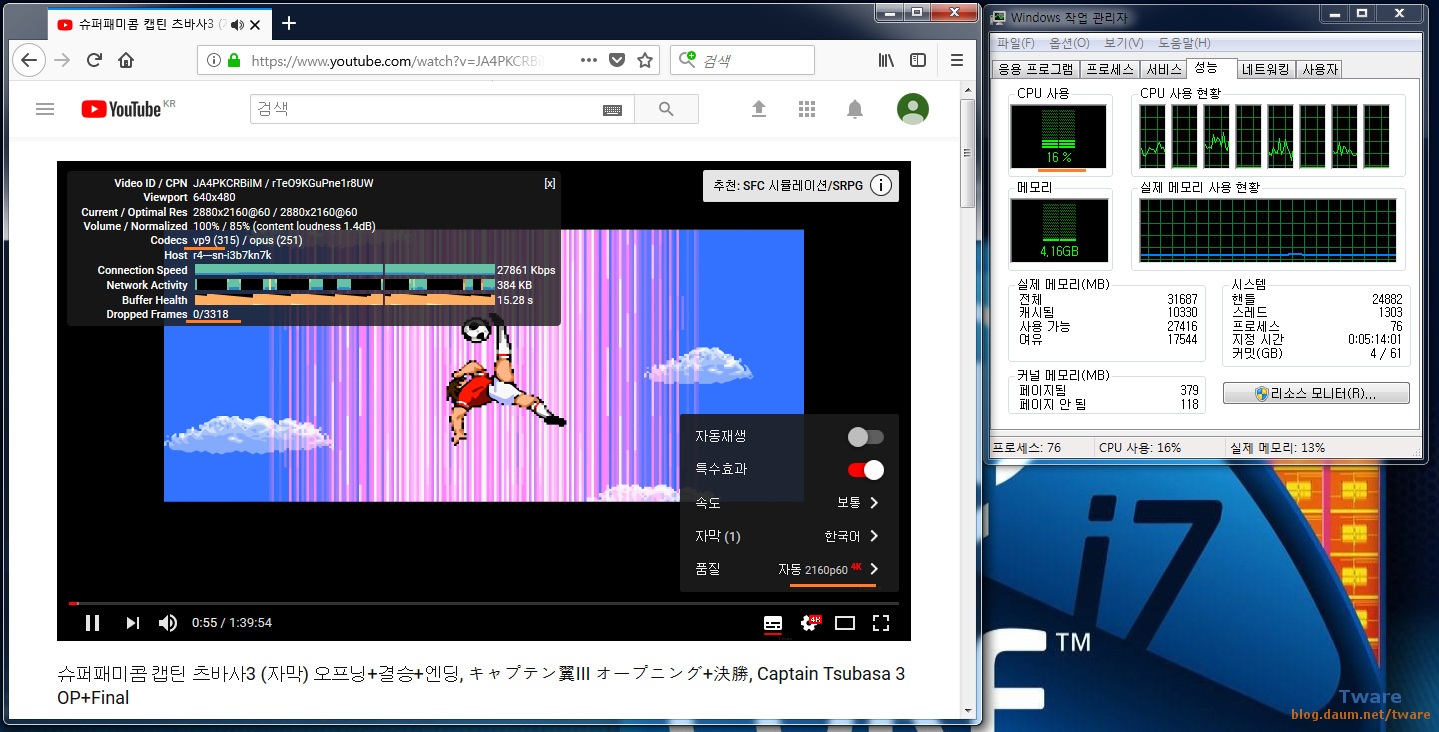1439x732 pixels.
Task: Open Firefox library icon
Action: (886, 60)
